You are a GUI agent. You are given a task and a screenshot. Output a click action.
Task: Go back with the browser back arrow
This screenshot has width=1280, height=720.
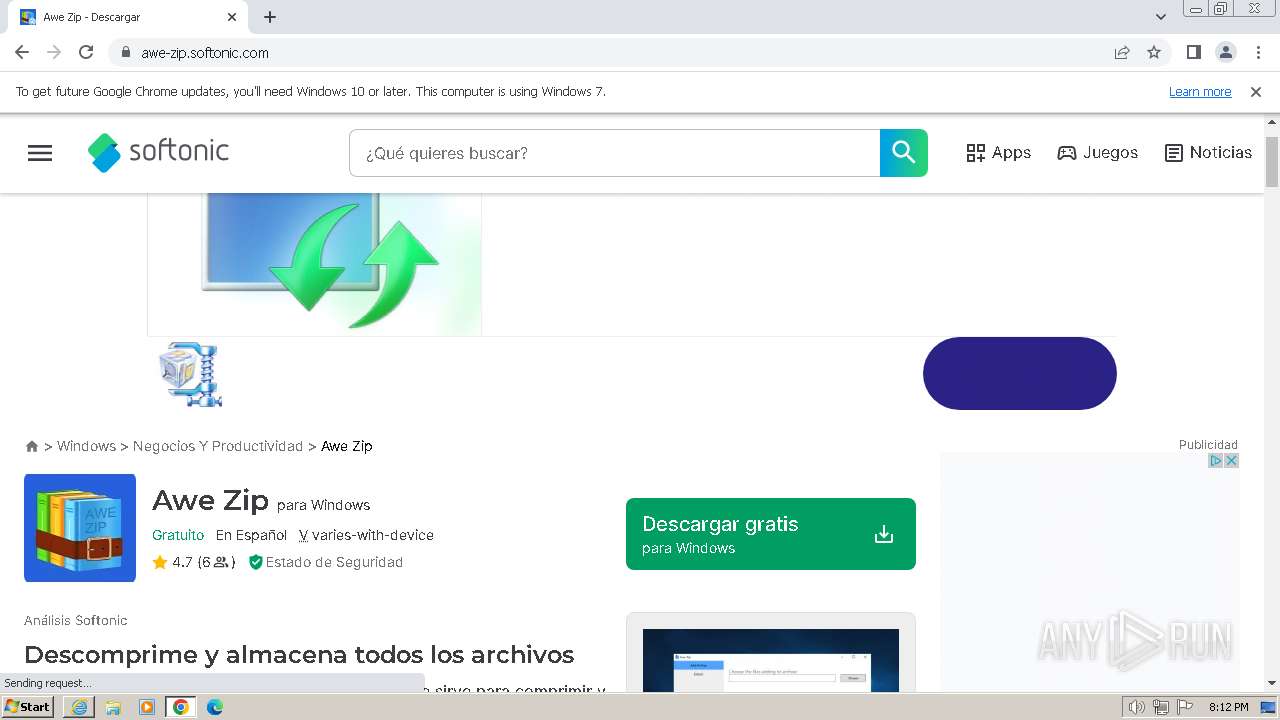(x=22, y=52)
